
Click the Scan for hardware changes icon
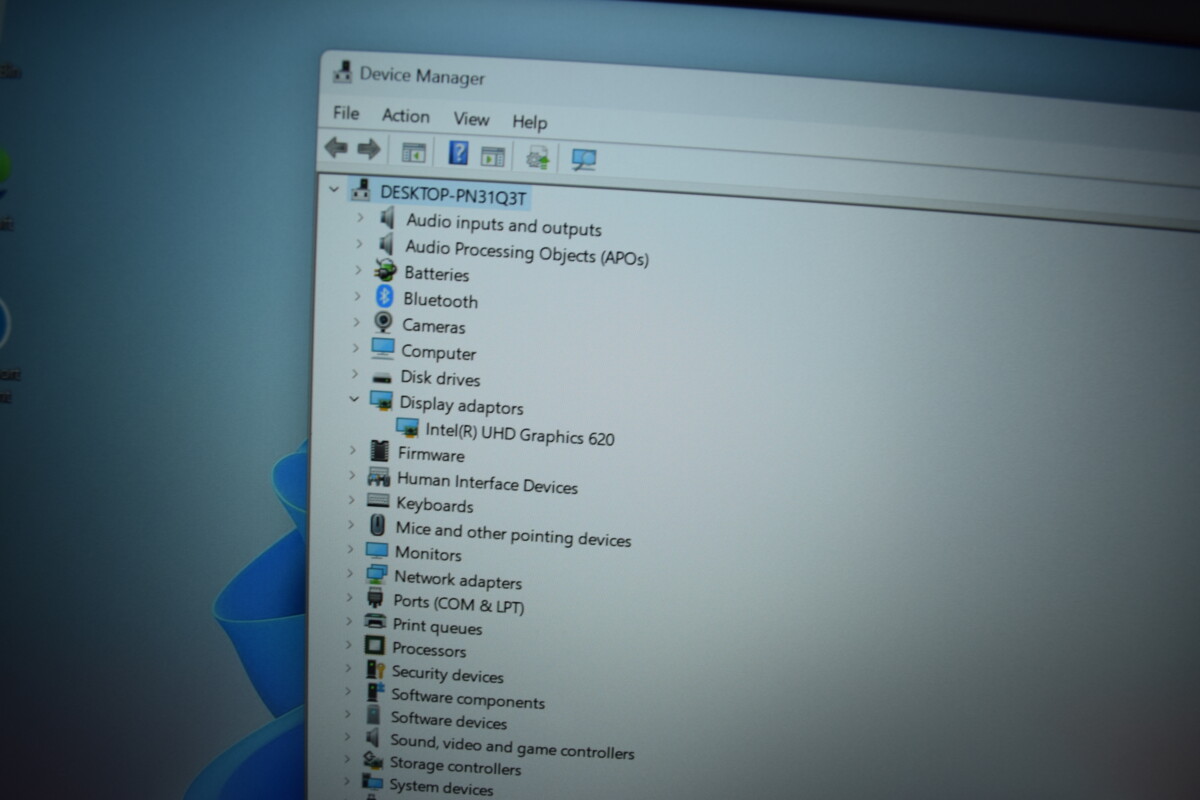pyautogui.click(x=584, y=159)
